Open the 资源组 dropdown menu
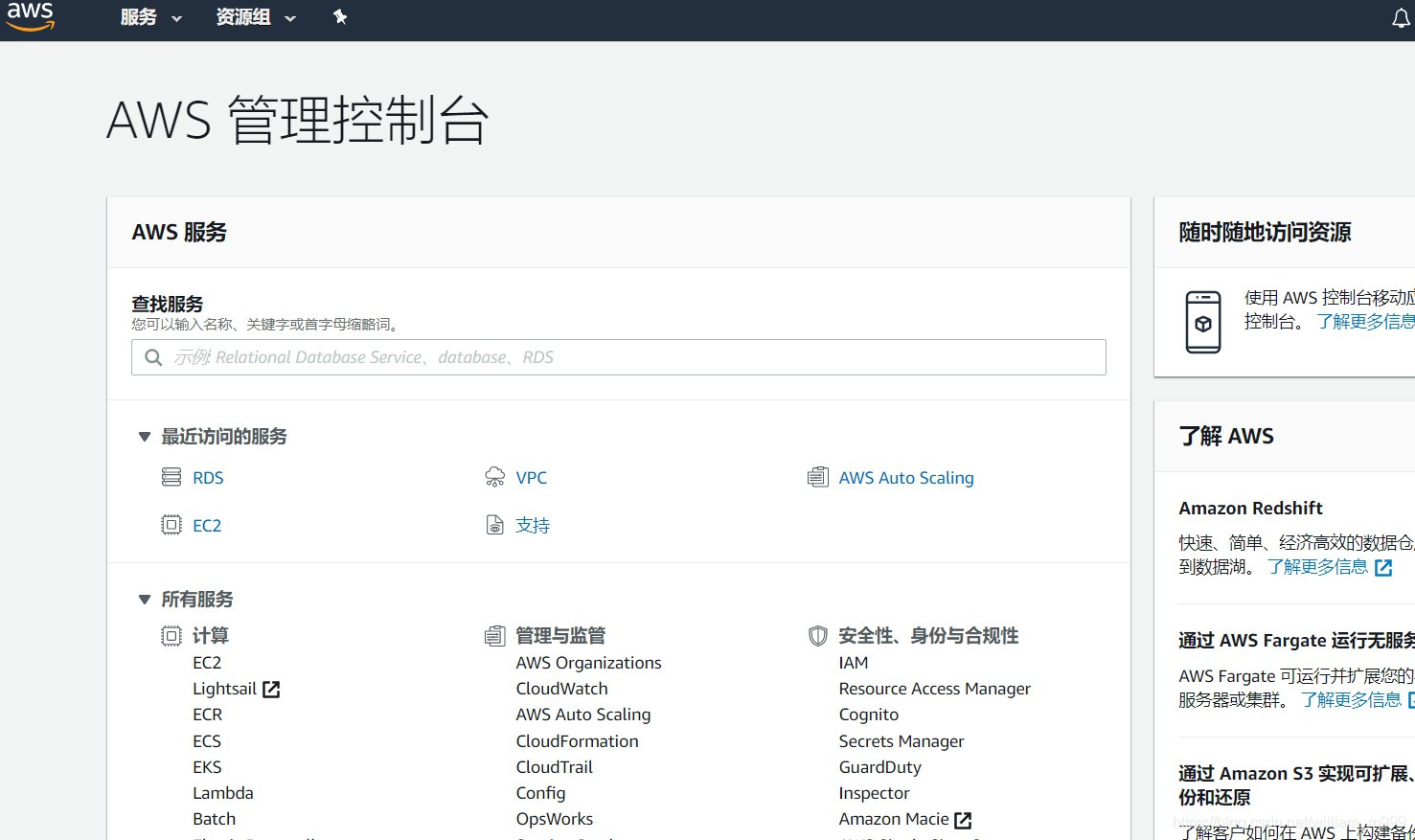 [x=256, y=17]
